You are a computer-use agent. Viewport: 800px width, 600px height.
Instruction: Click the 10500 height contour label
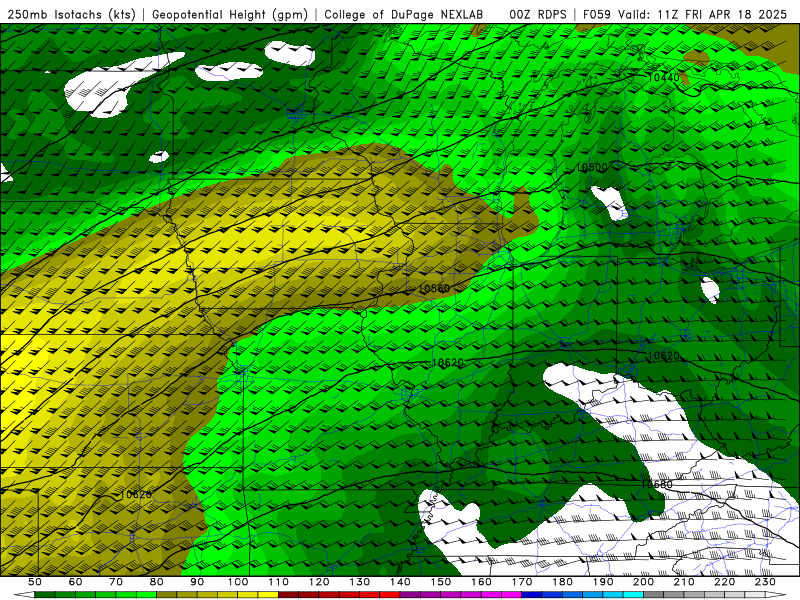(x=592, y=167)
